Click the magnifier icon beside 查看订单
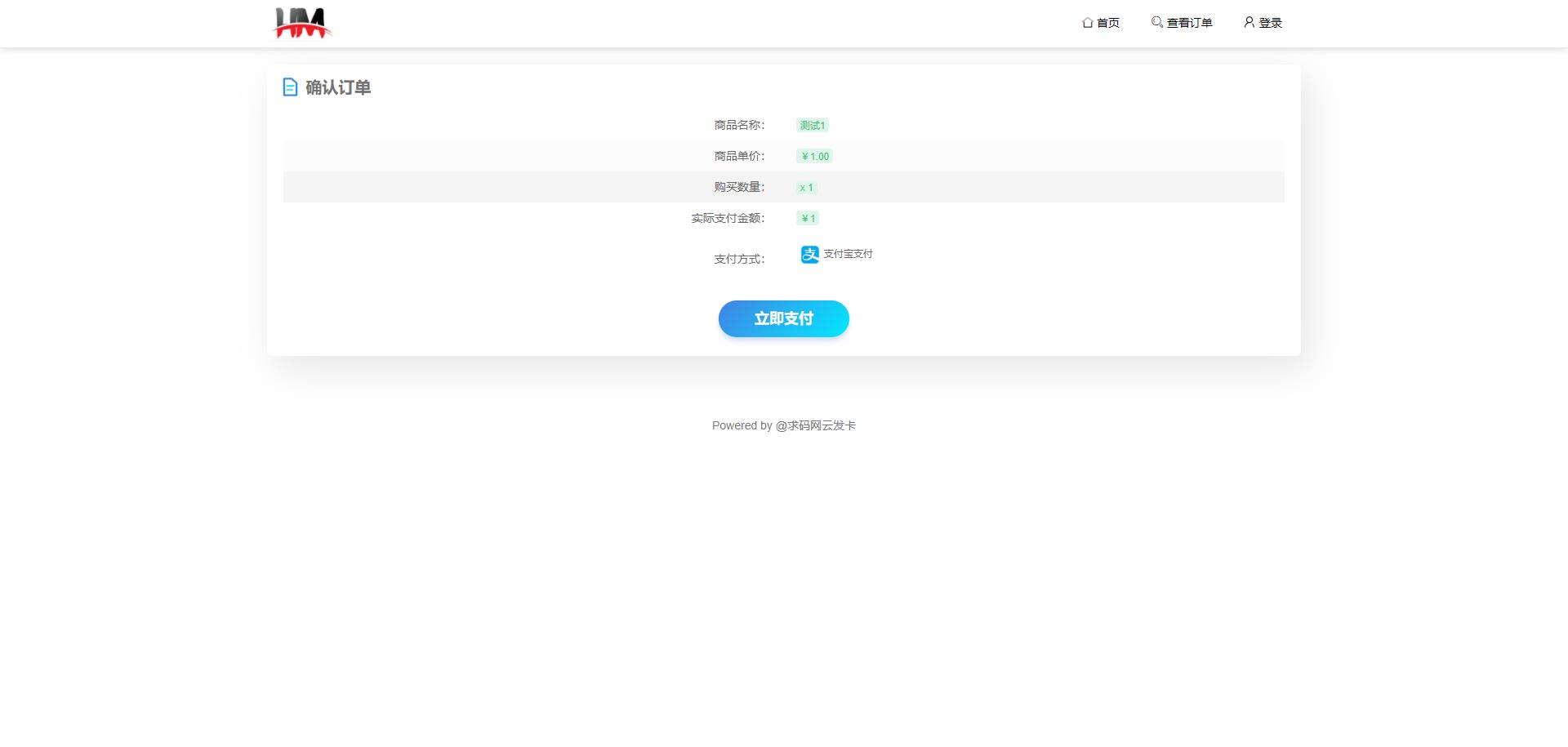 coord(1156,22)
